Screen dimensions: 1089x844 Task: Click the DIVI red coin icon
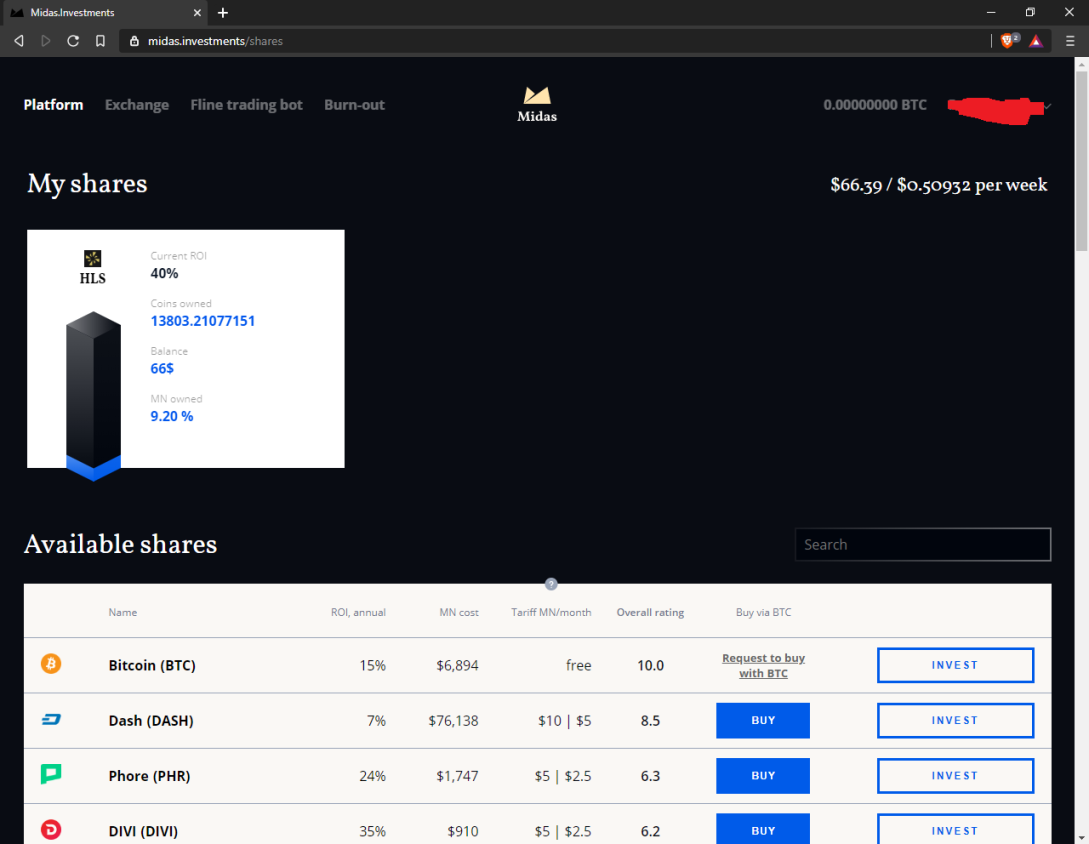pos(51,829)
